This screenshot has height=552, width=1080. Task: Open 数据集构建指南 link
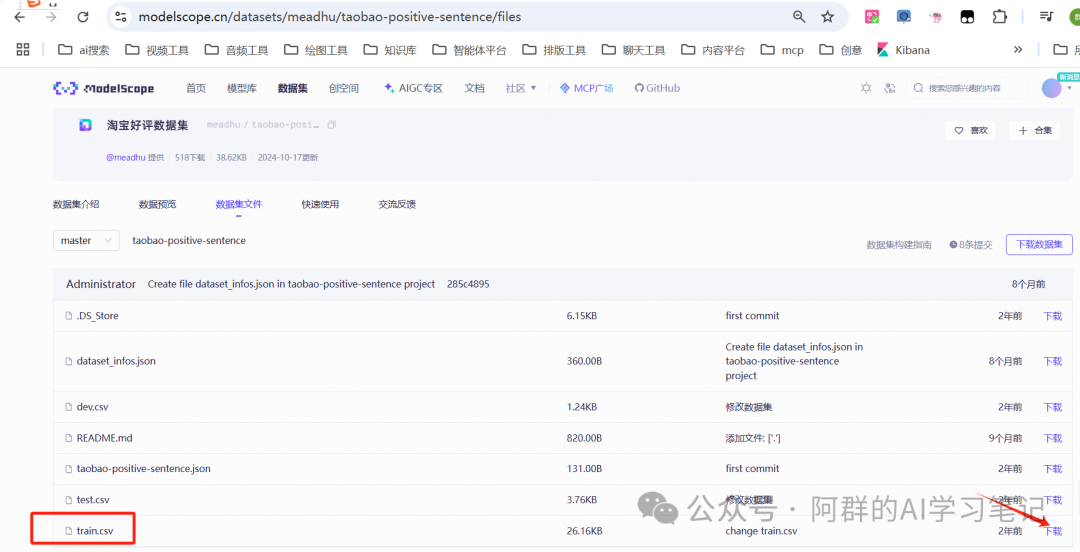click(899, 245)
